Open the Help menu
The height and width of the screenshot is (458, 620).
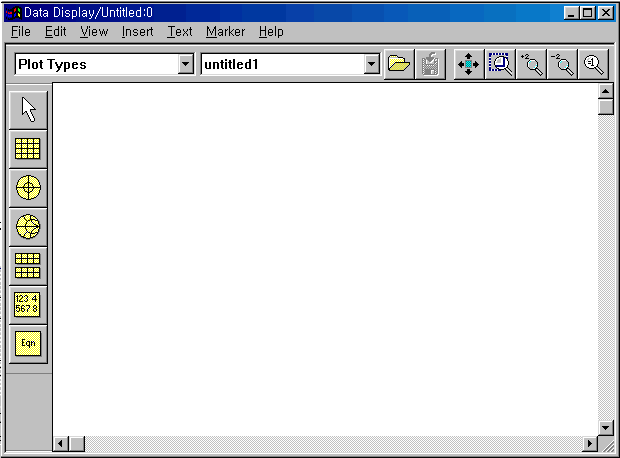271,32
